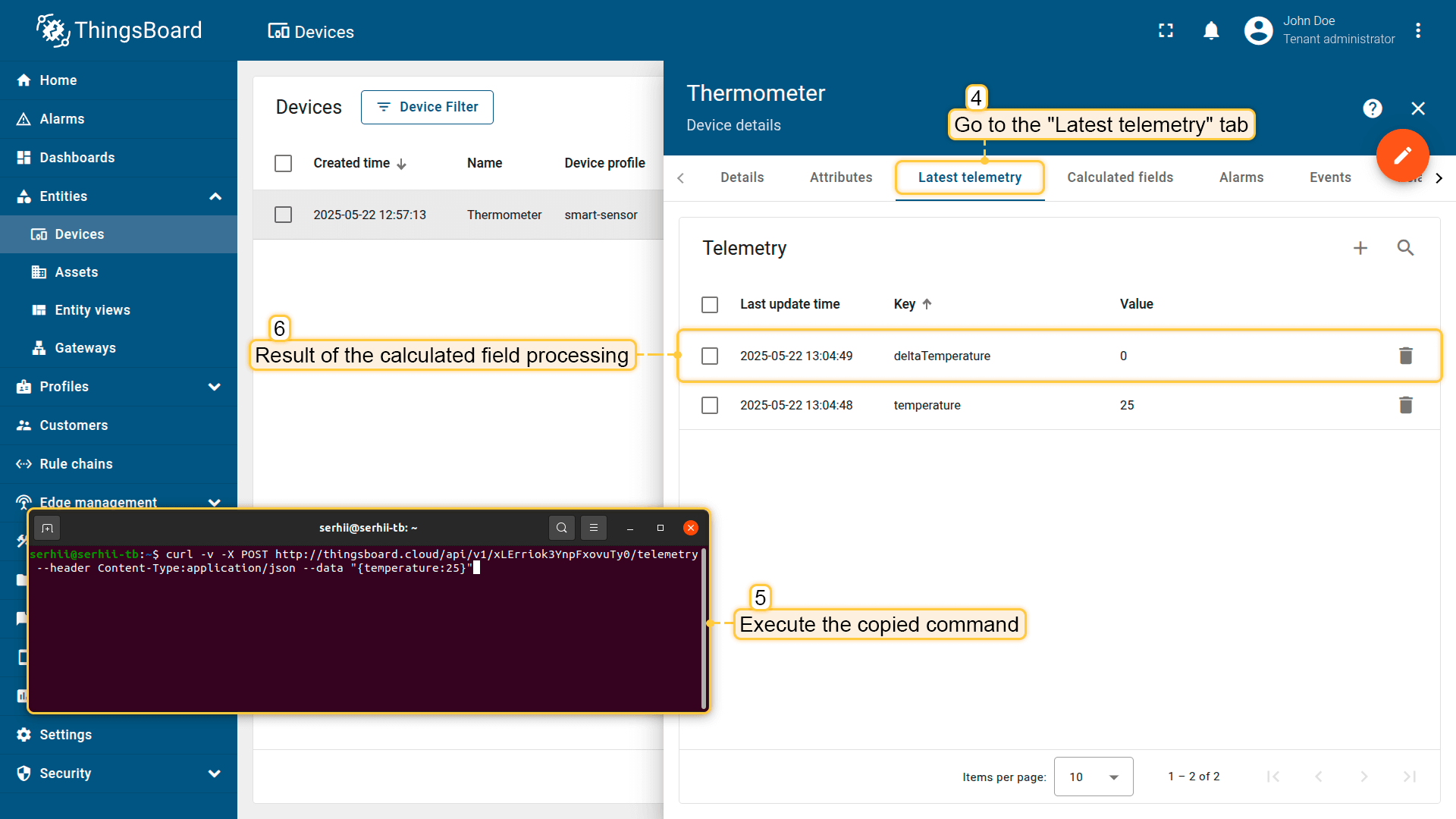1456x819 pixels.
Task: Select the Thermometer device checkbox
Action: 283,215
